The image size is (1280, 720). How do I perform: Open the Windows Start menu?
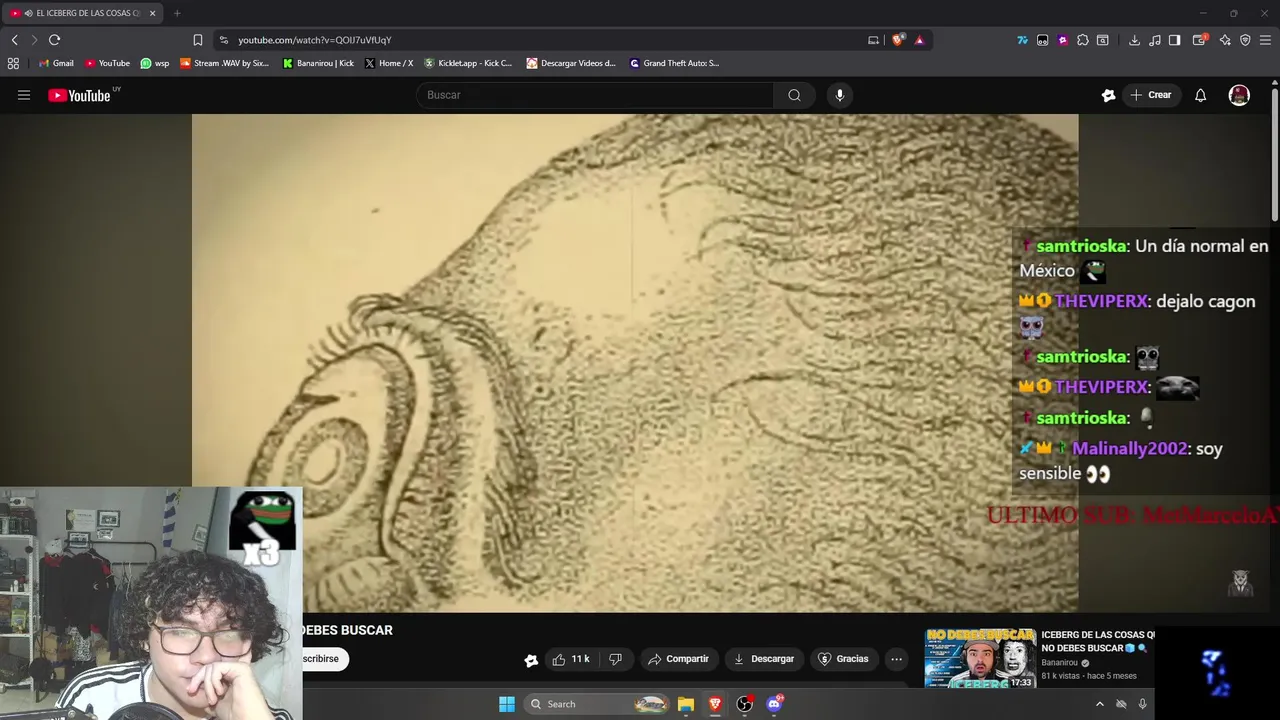[507, 704]
